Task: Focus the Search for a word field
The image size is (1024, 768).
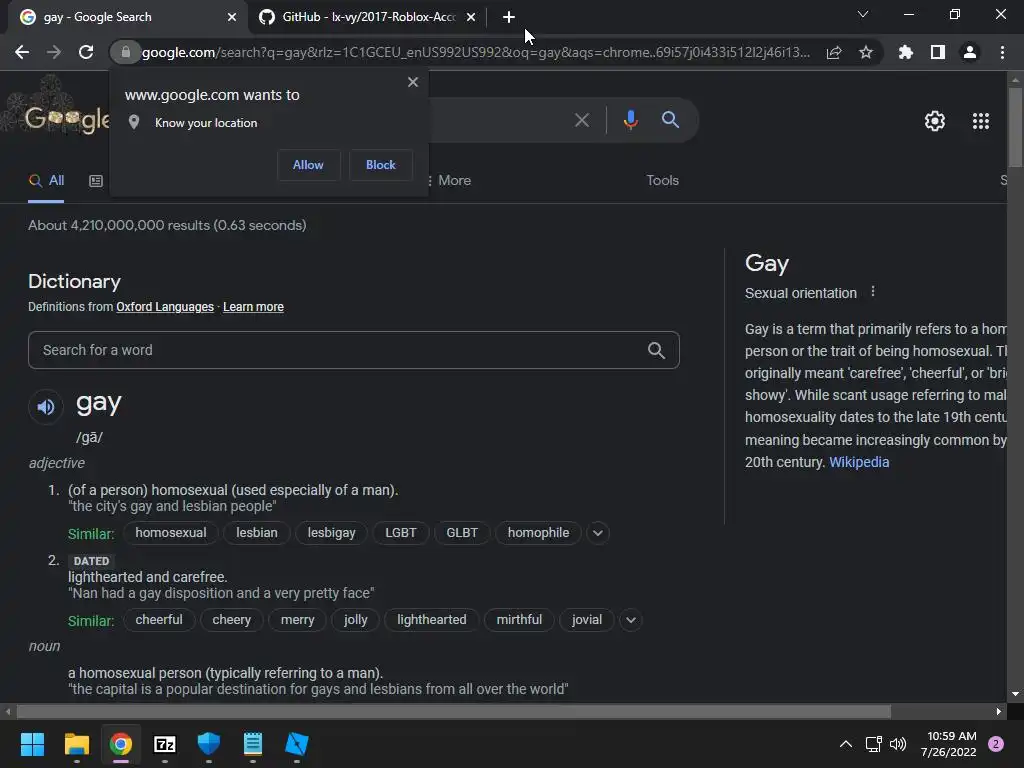Action: click(x=353, y=351)
